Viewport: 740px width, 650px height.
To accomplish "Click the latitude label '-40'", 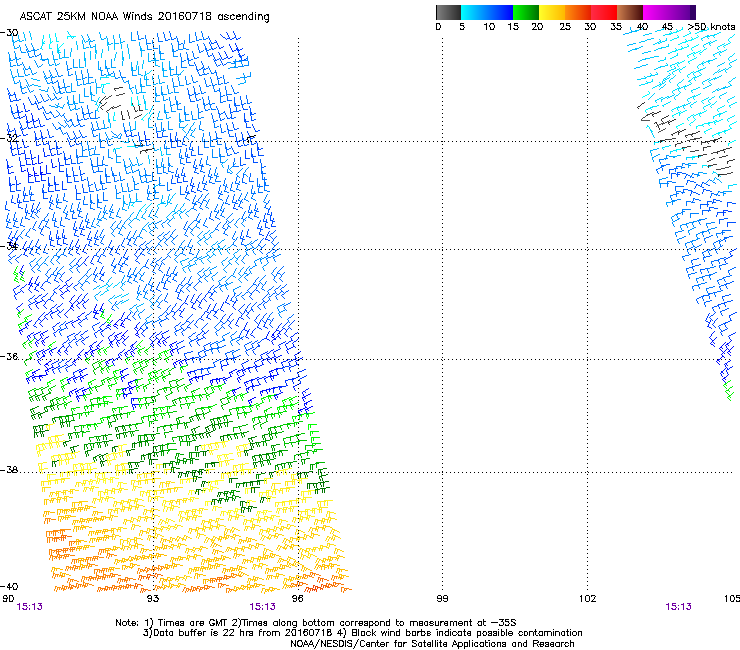I will coord(9,586).
